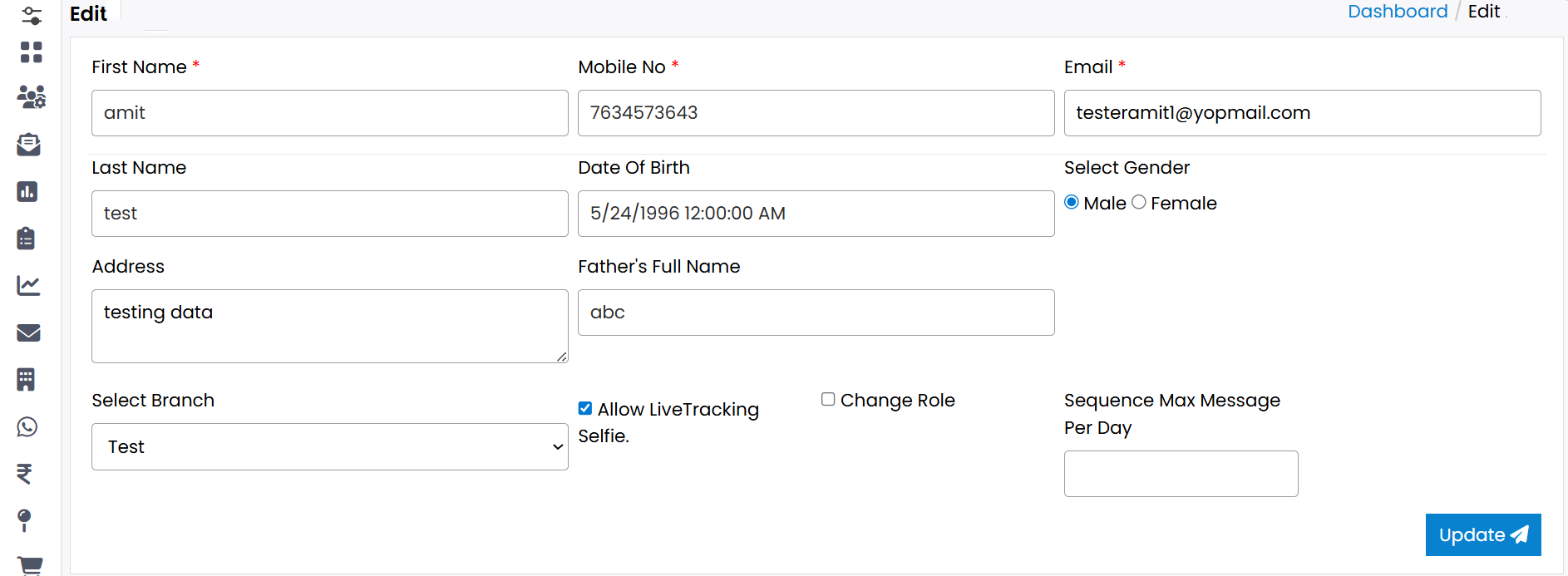The image size is (1568, 576).
Task: Open the building branch sidebar icon
Action: tap(27, 380)
